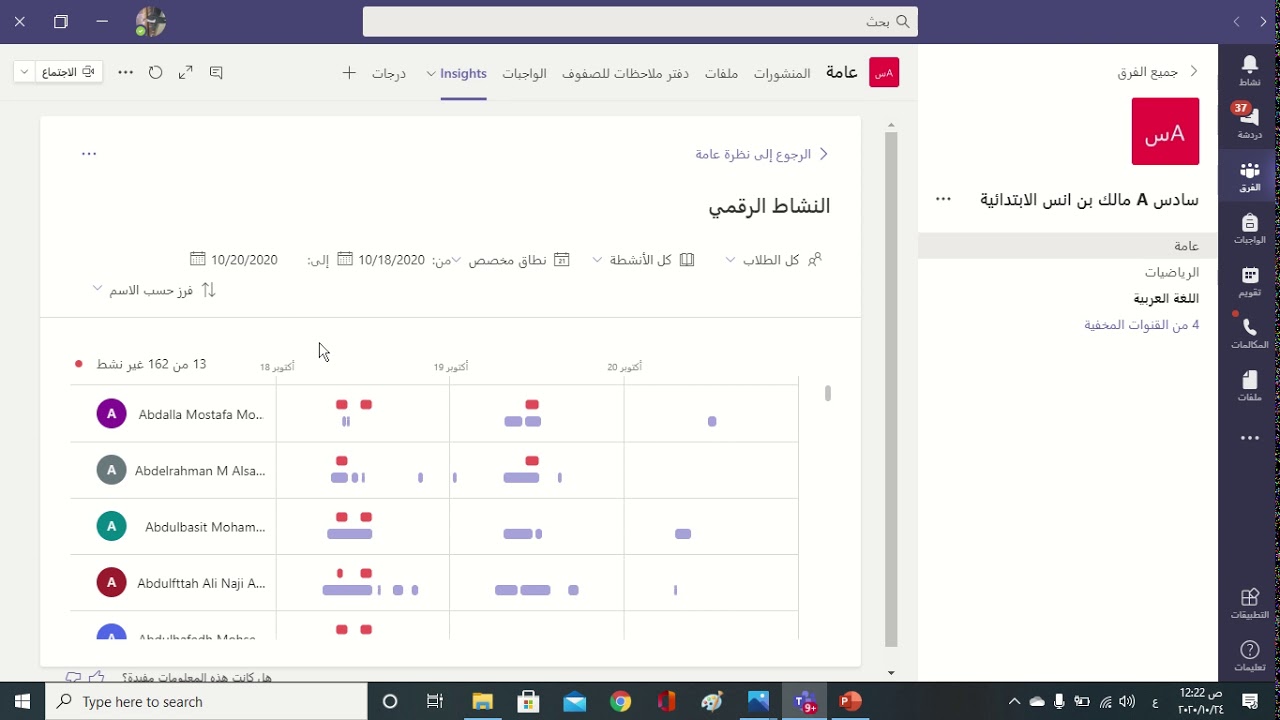Screen dimensions: 1280x720
Task: Open the كل الطلاب student filter
Action: coord(773,260)
